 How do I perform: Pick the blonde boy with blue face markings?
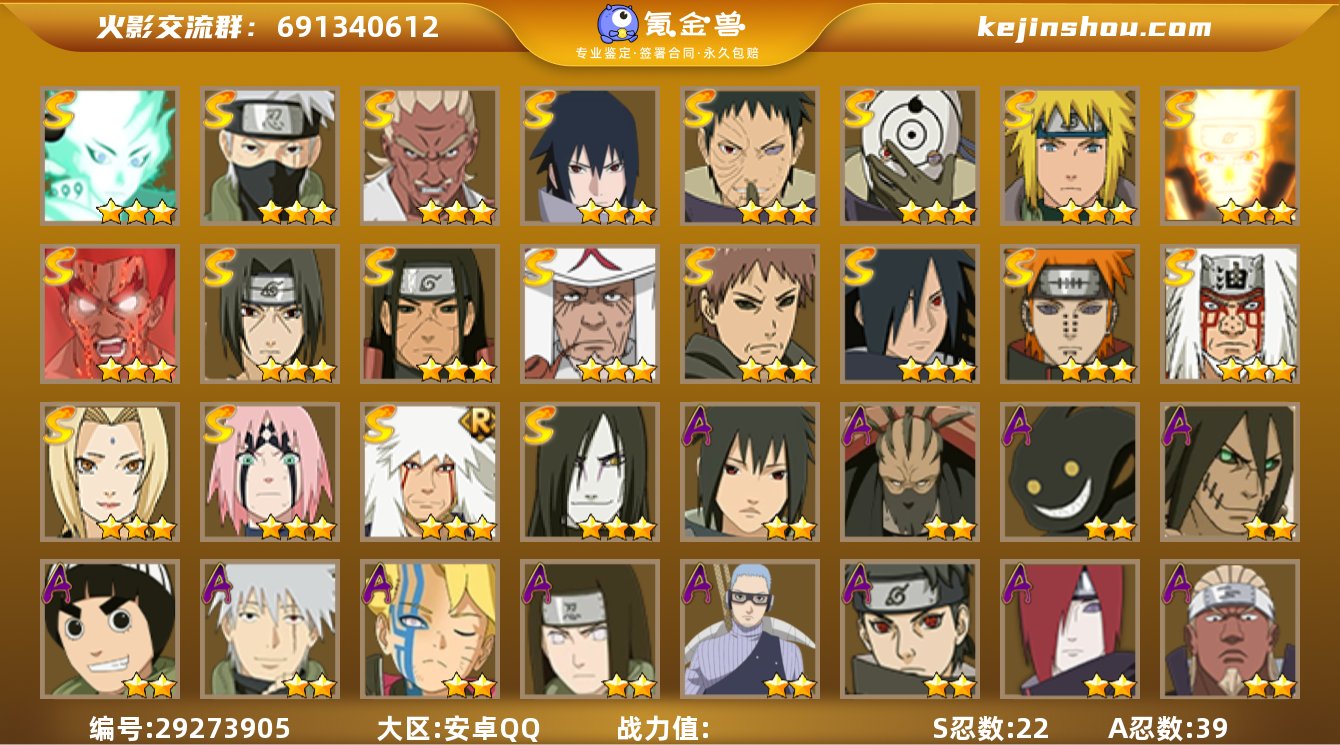coord(430,629)
